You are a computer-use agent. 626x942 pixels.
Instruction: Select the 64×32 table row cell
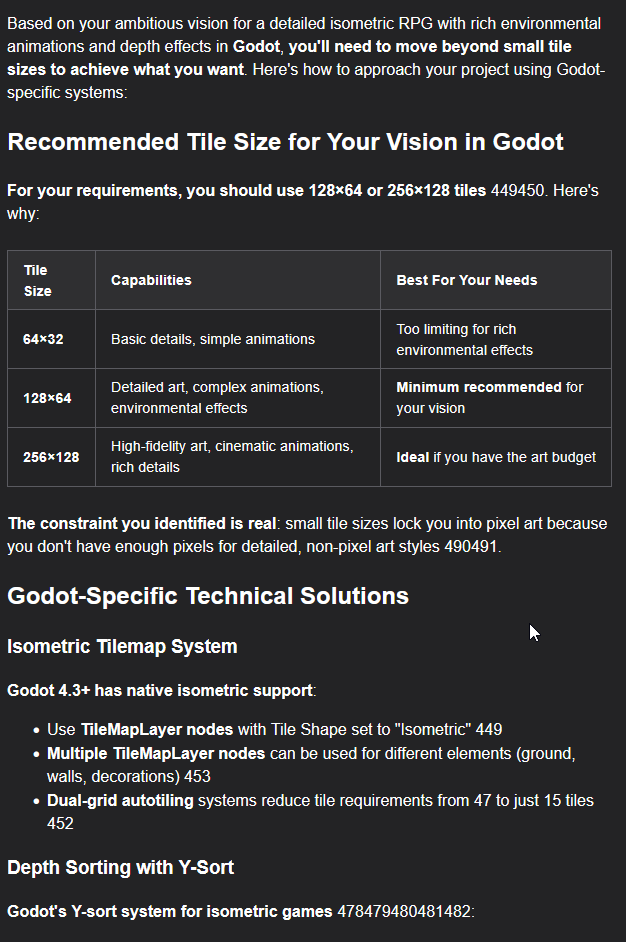click(x=43, y=339)
